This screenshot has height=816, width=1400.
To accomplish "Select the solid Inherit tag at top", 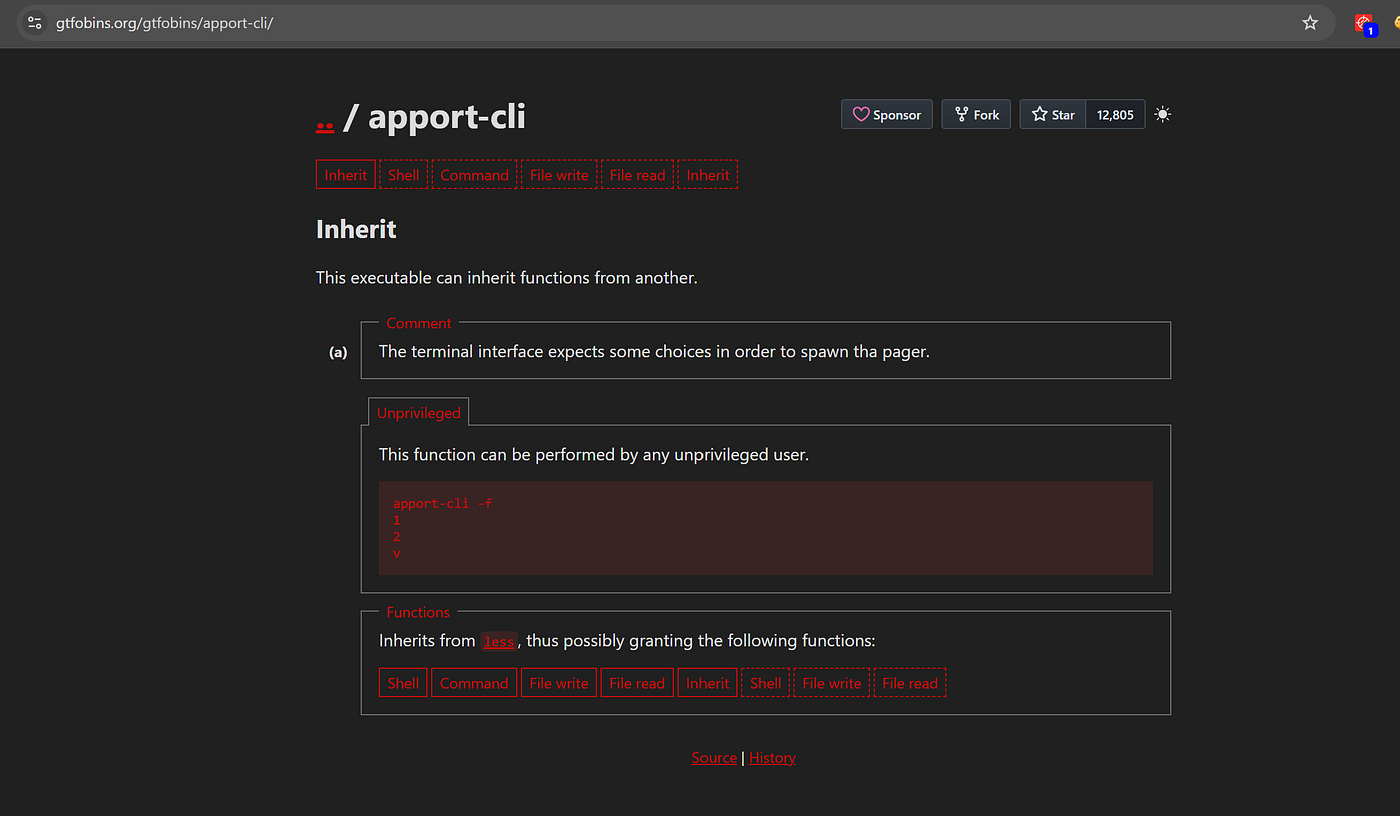I will 346,175.
